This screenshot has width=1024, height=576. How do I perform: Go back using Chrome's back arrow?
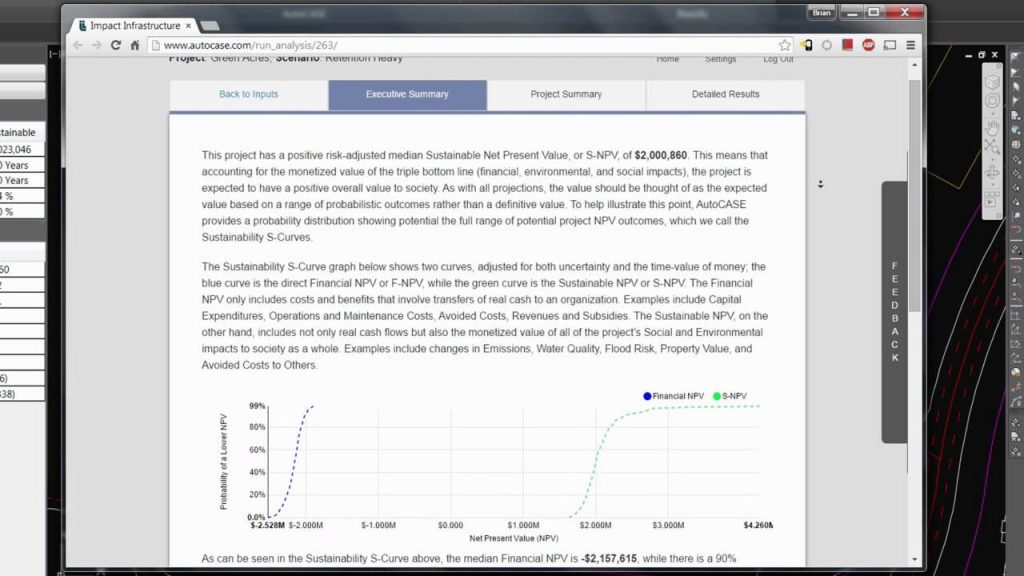pos(78,45)
